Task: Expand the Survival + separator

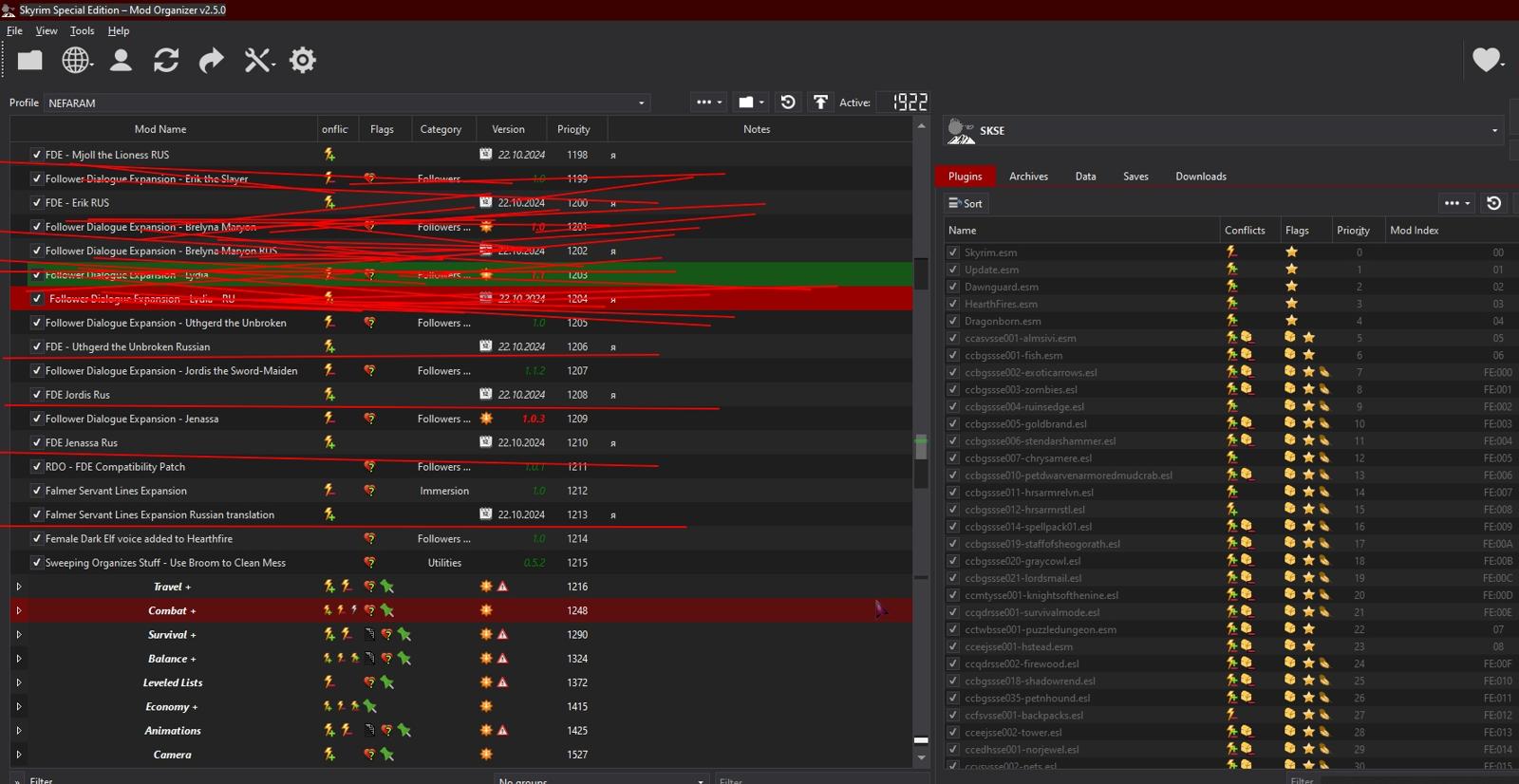Action: pyautogui.click(x=18, y=635)
